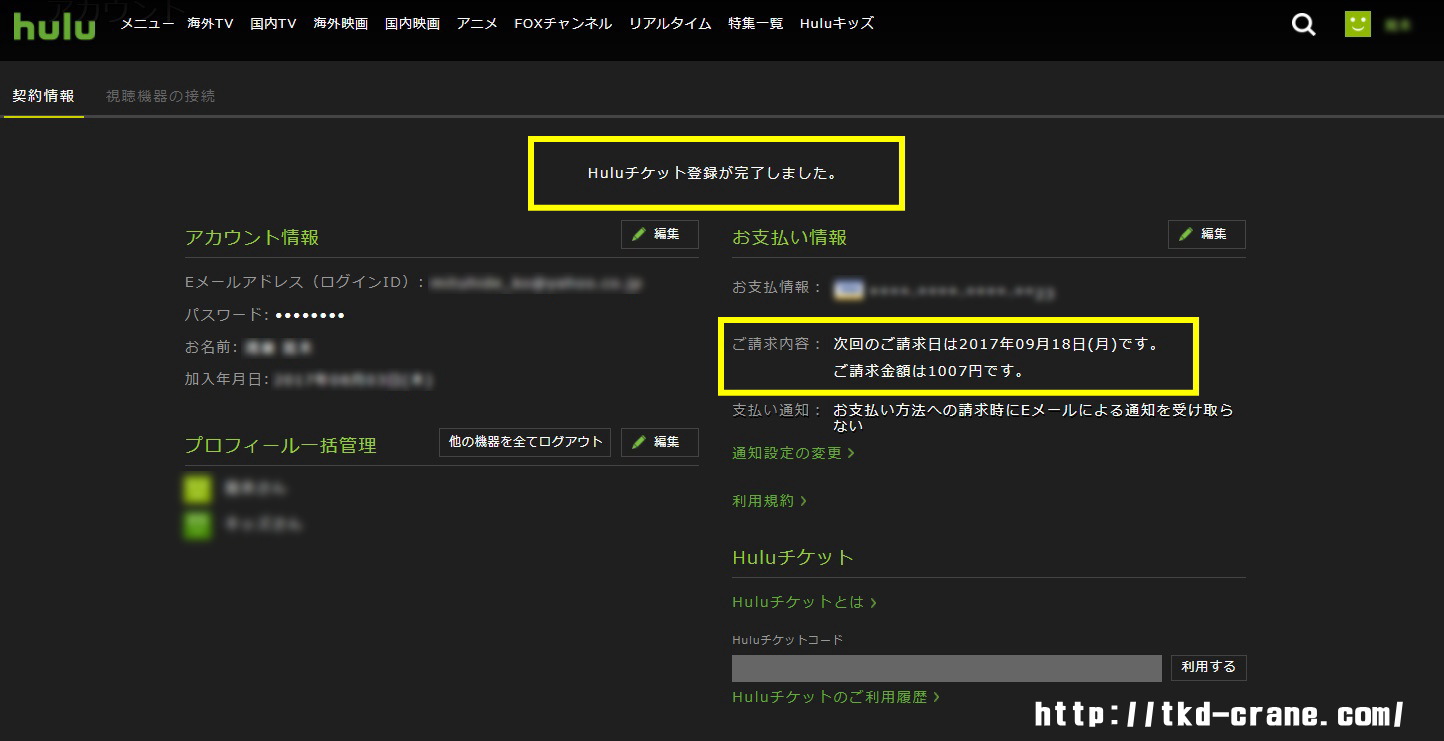Open 海外TV in the navigation bar
Screen dimensions: 1444x741
[x=210, y=23]
